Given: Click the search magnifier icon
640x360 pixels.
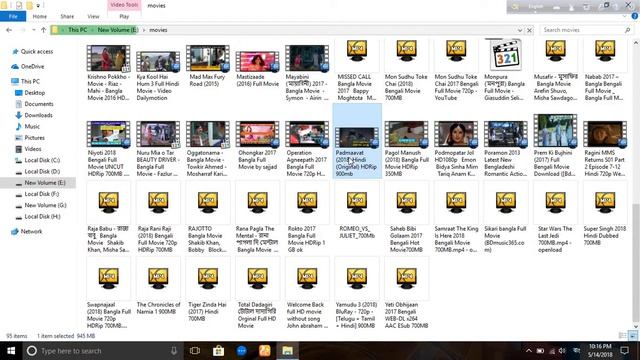Looking at the screenshot, I should point(627,30).
